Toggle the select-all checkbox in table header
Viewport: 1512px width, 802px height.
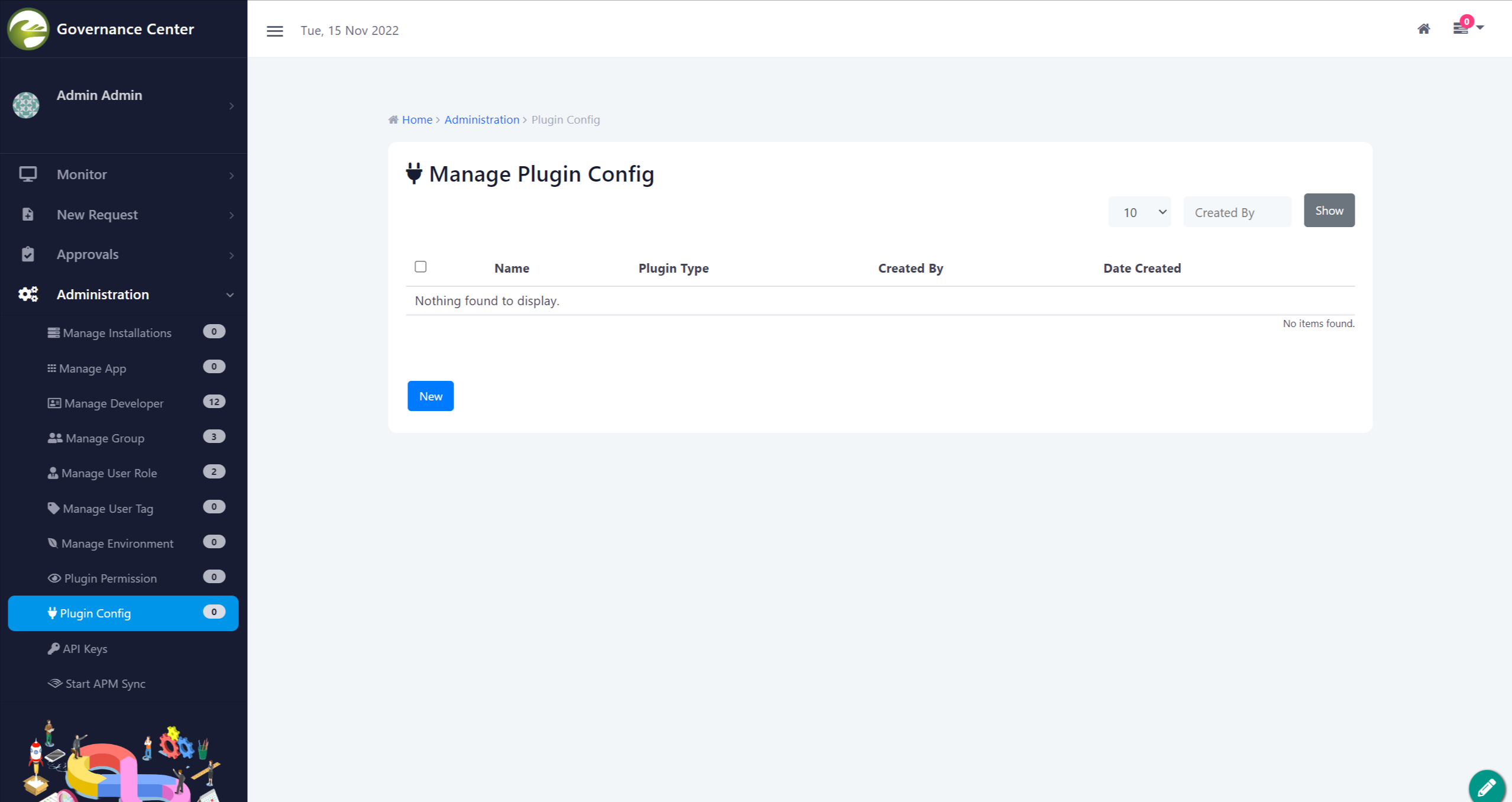pos(420,267)
